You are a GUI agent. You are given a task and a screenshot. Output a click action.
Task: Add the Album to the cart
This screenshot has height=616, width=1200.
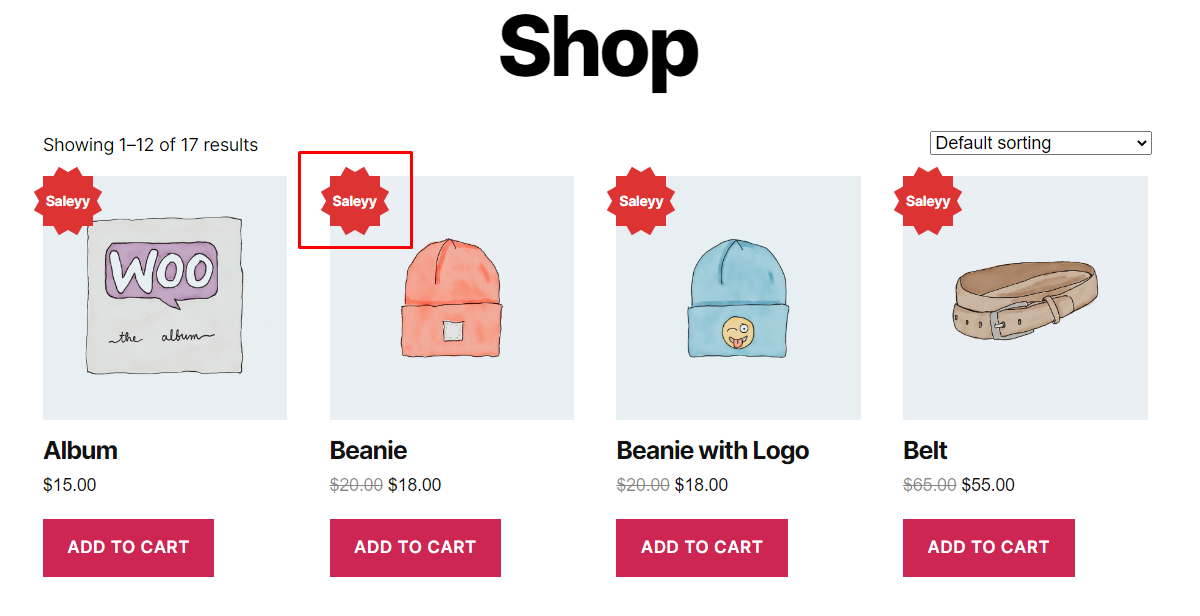pos(128,547)
